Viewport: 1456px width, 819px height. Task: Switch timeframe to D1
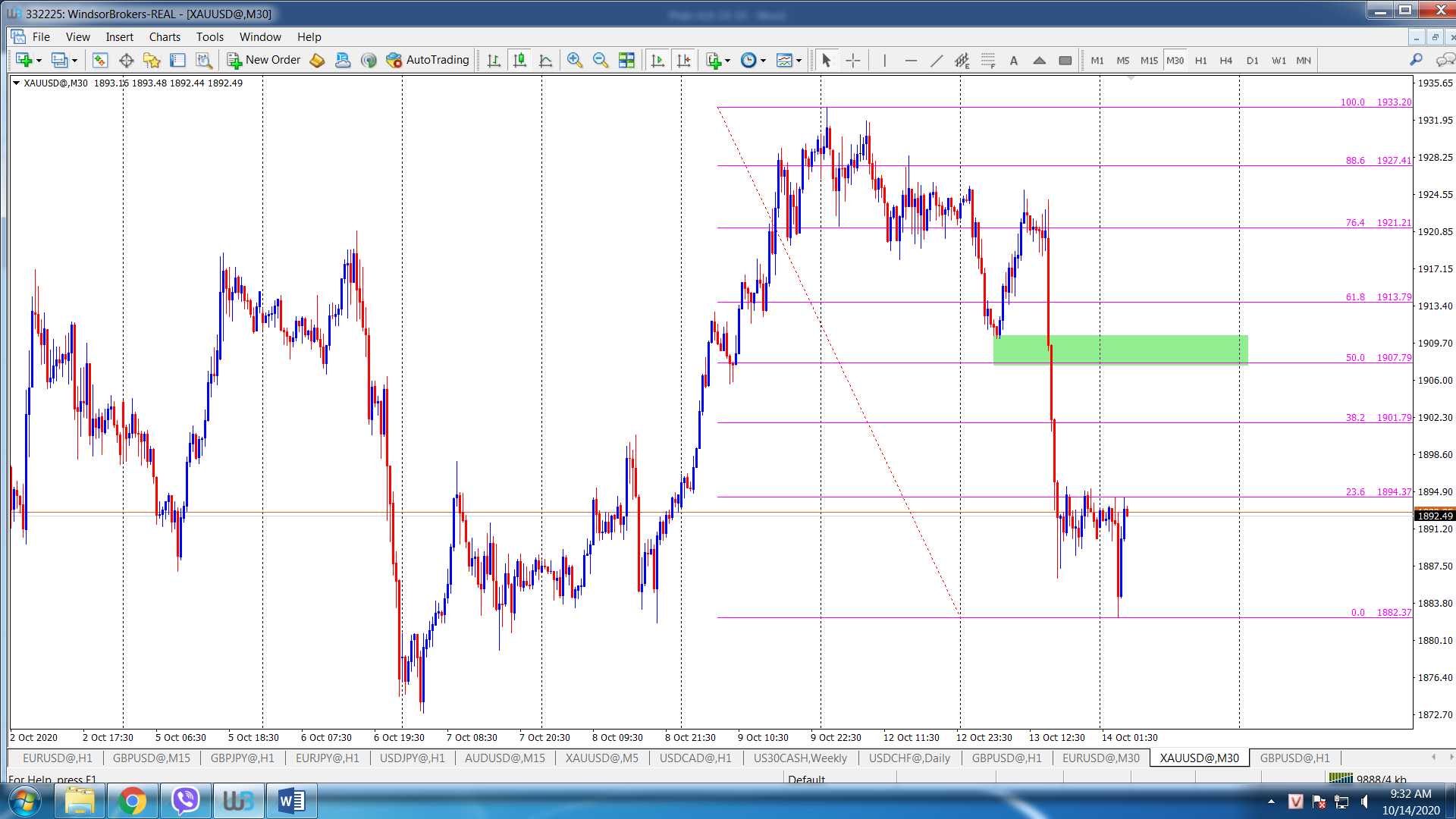[x=1252, y=61]
